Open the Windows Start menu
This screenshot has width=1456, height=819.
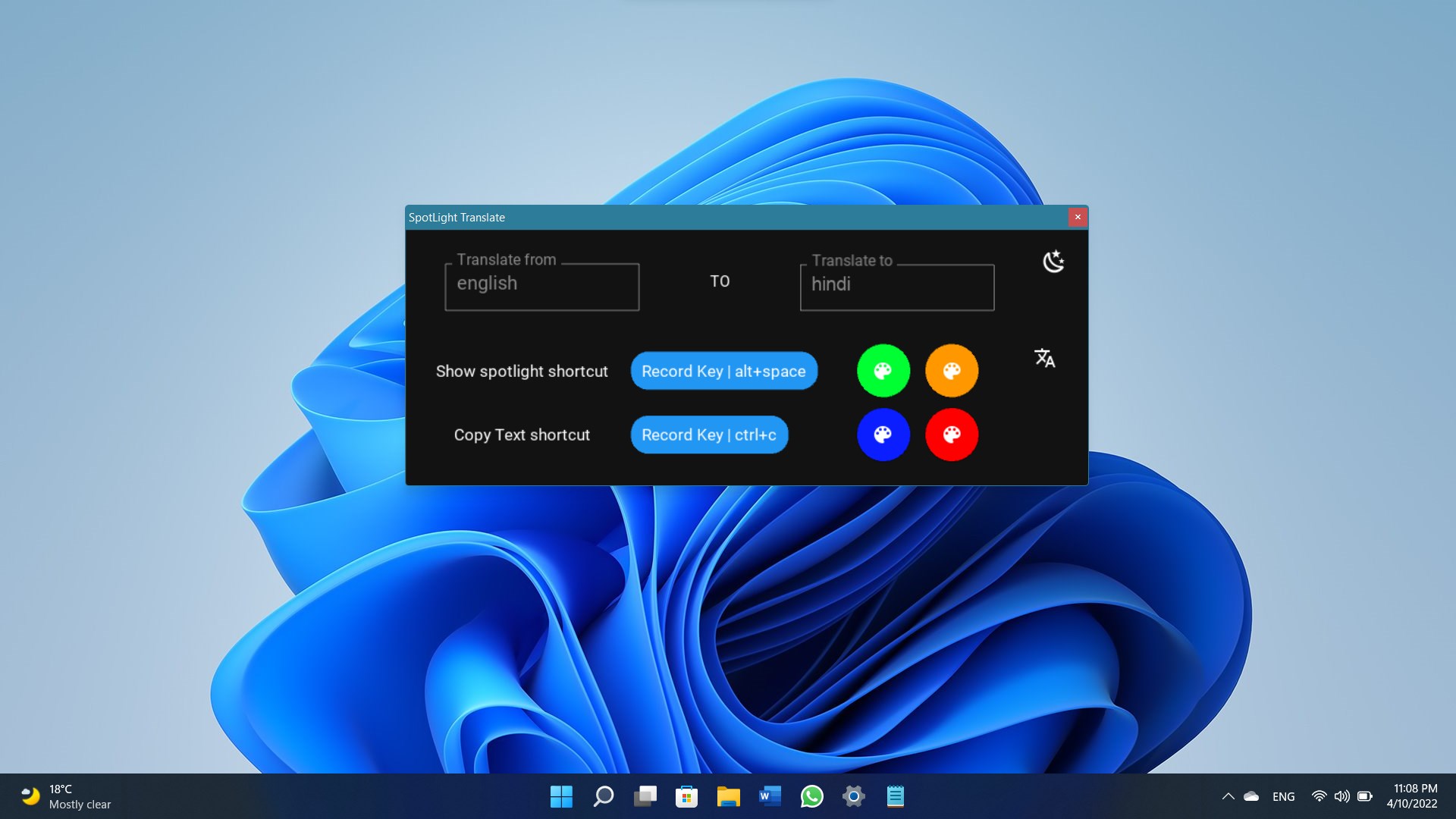click(x=561, y=796)
